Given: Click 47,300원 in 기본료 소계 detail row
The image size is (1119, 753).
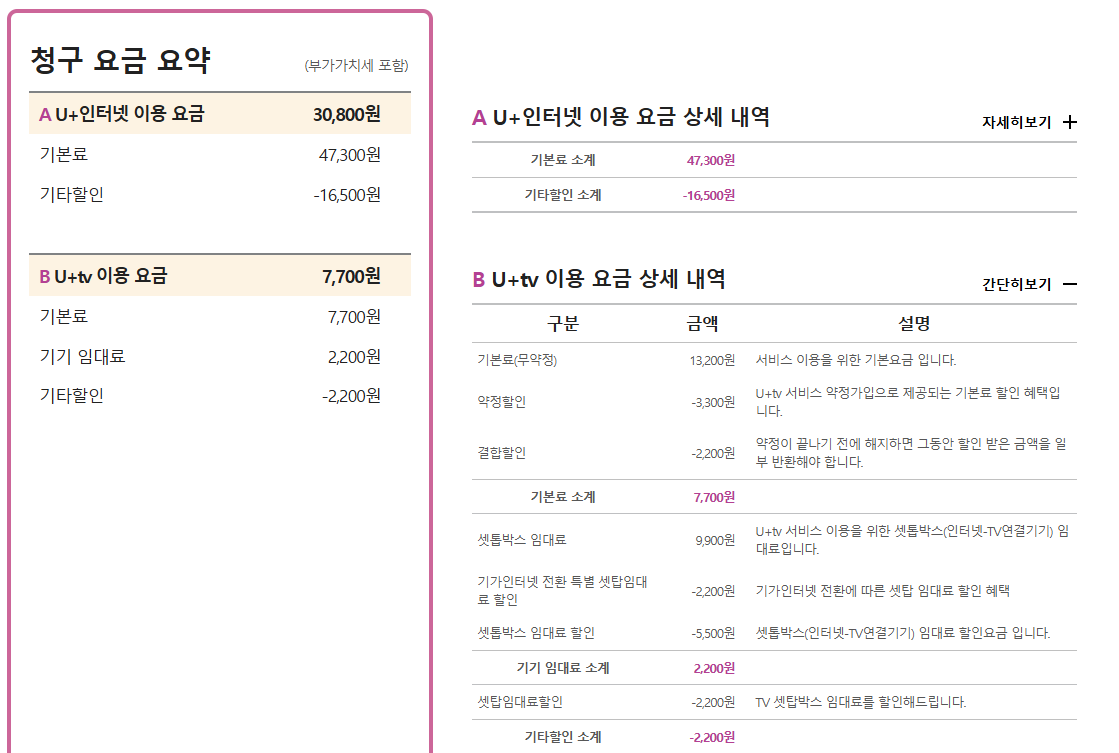Looking at the screenshot, I should [711, 161].
